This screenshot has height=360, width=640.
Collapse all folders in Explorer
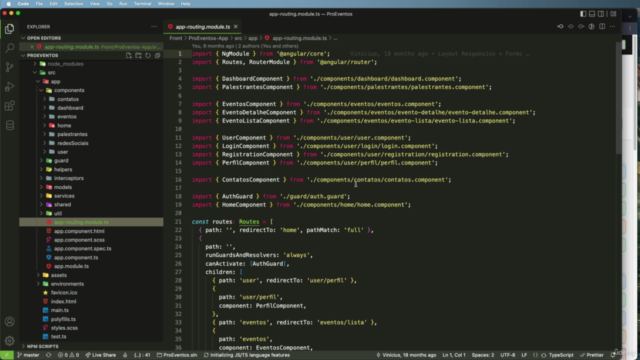pos(158,56)
